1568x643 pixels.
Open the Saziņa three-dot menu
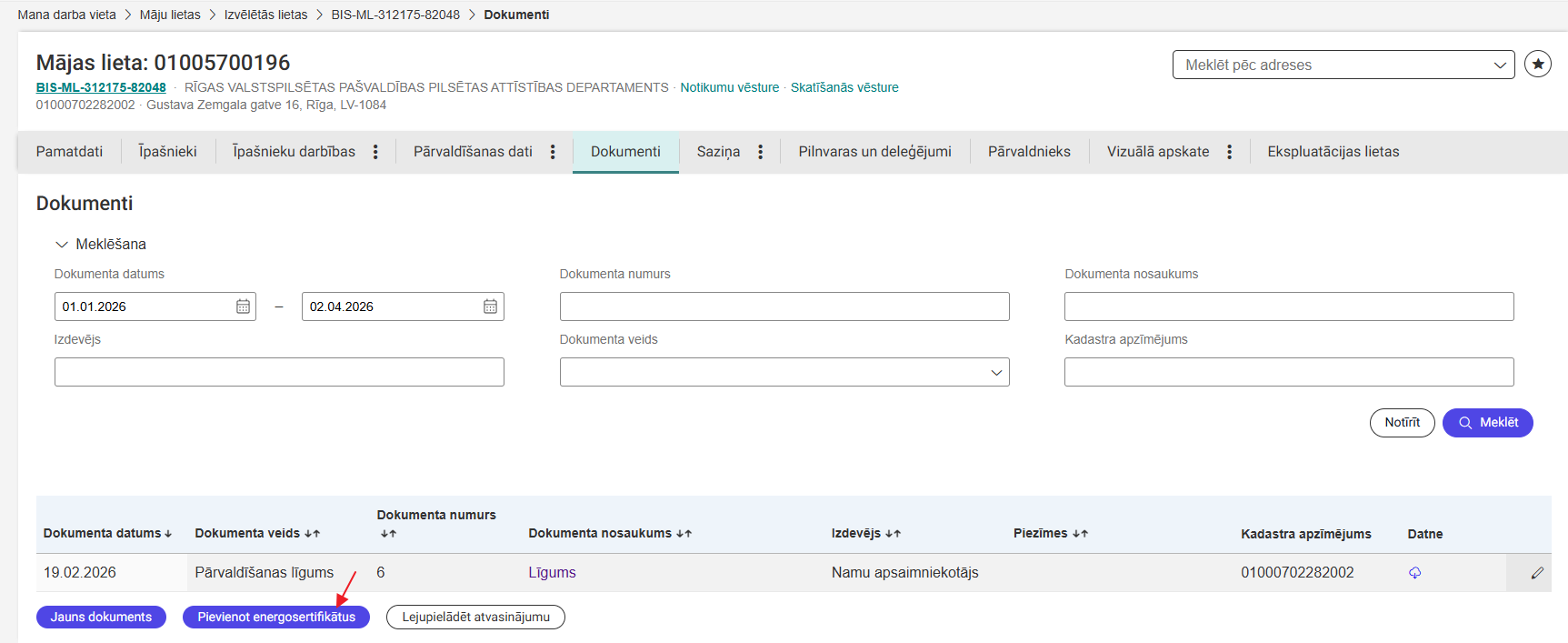760,152
